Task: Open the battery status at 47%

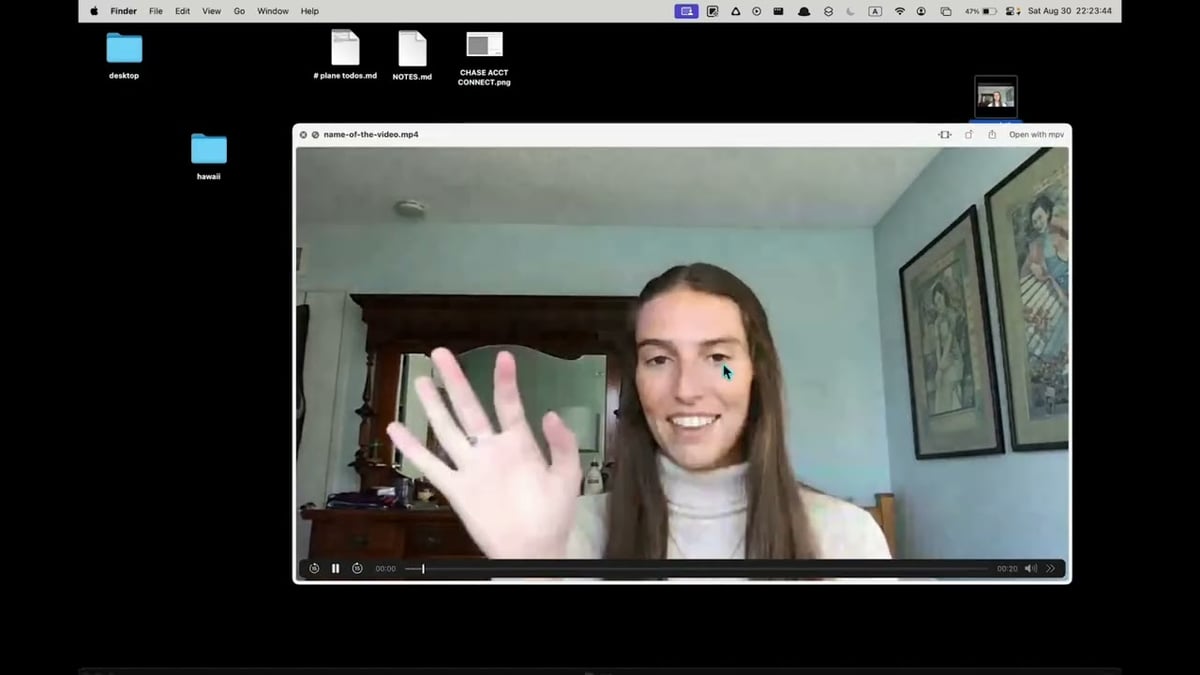Action: coord(981,11)
